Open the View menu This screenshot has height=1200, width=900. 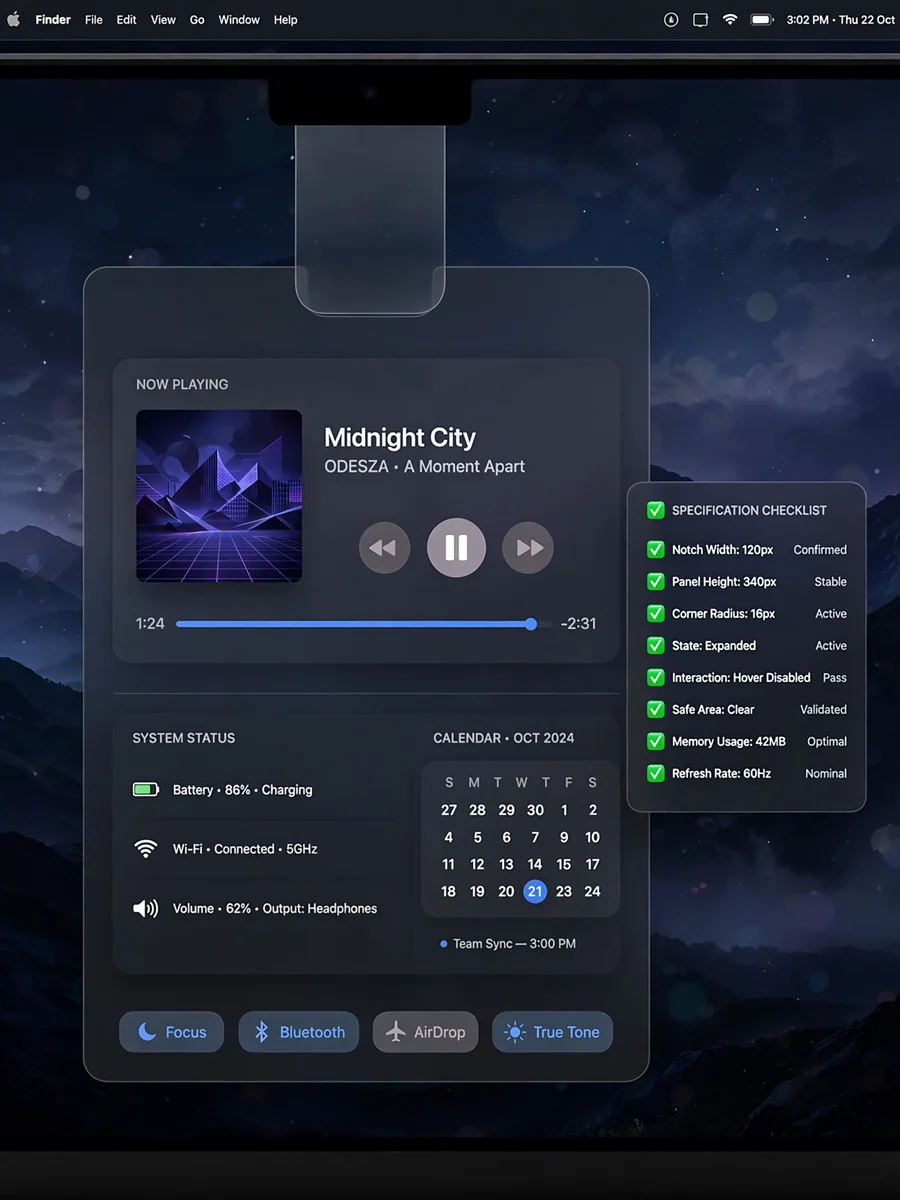(163, 20)
